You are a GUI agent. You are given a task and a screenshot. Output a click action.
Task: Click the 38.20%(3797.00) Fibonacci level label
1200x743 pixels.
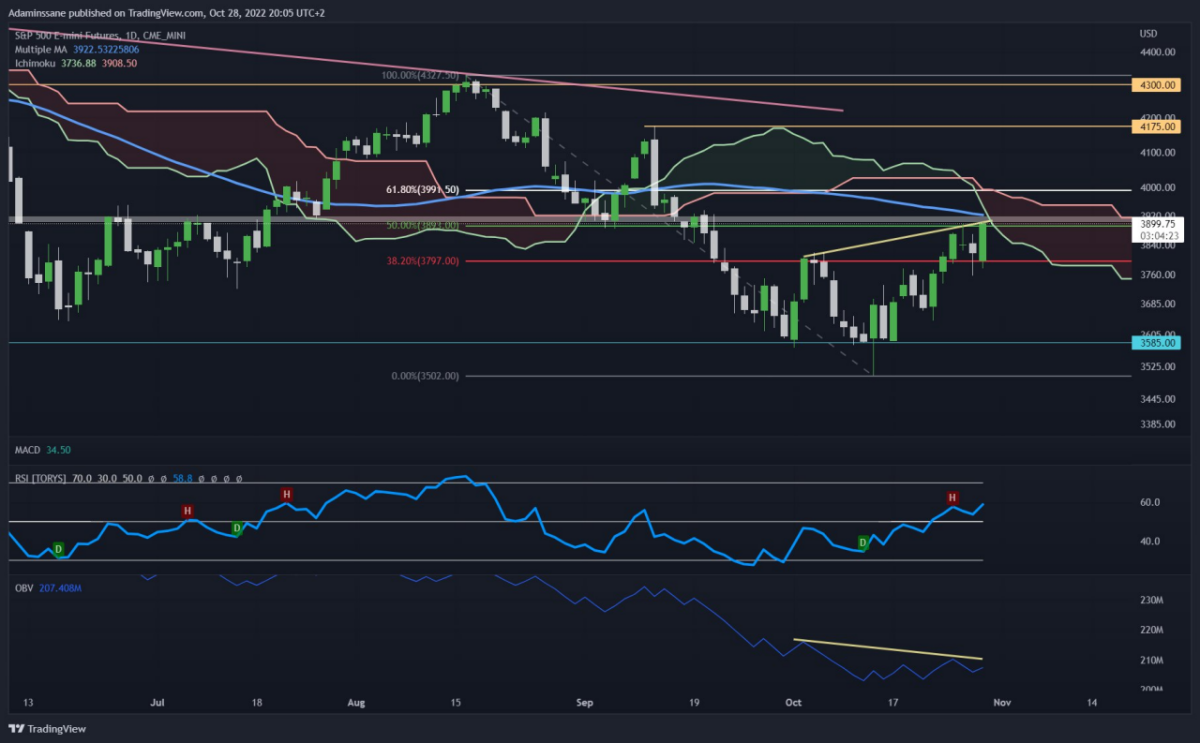click(x=421, y=261)
